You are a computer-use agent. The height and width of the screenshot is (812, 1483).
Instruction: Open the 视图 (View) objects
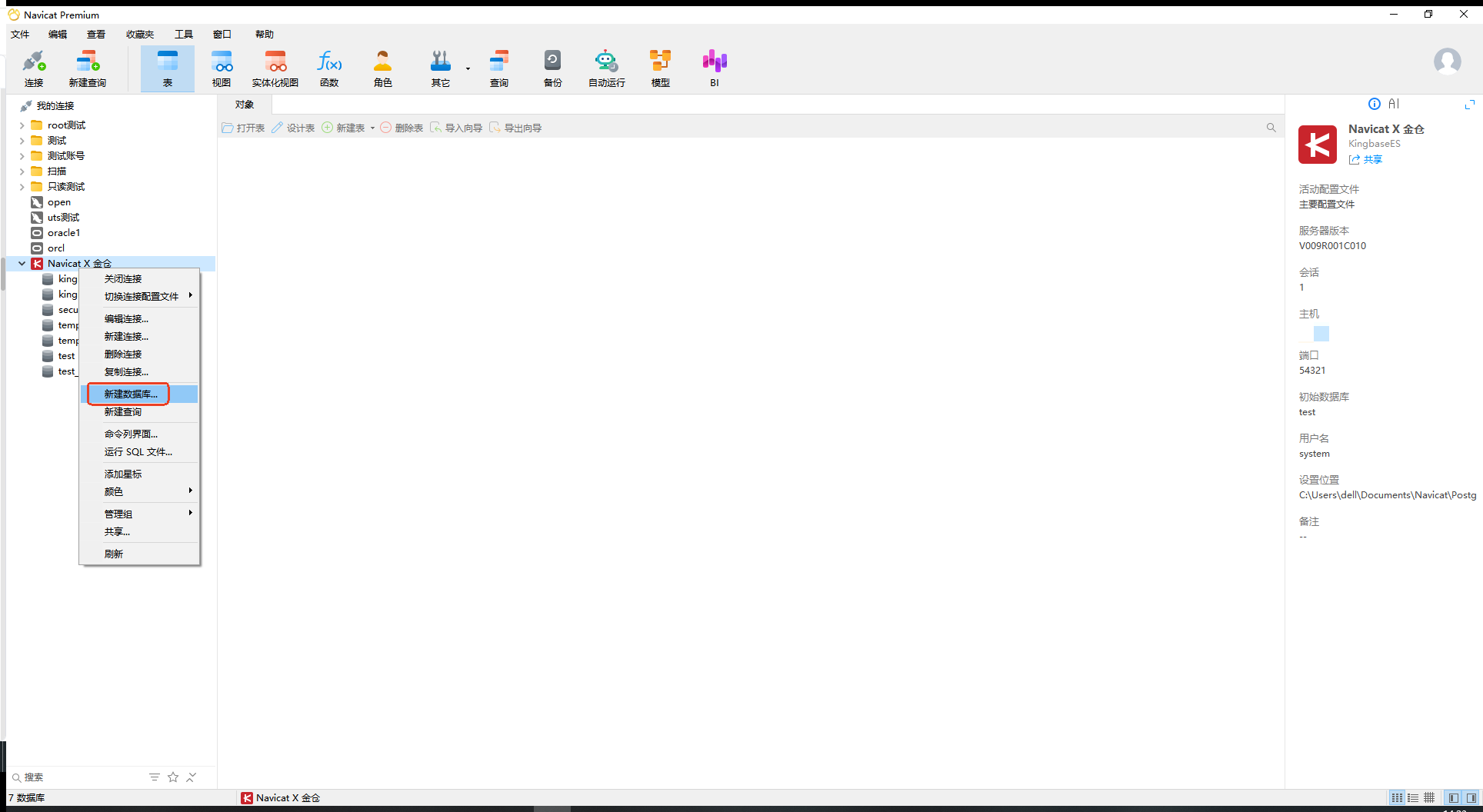pos(222,69)
